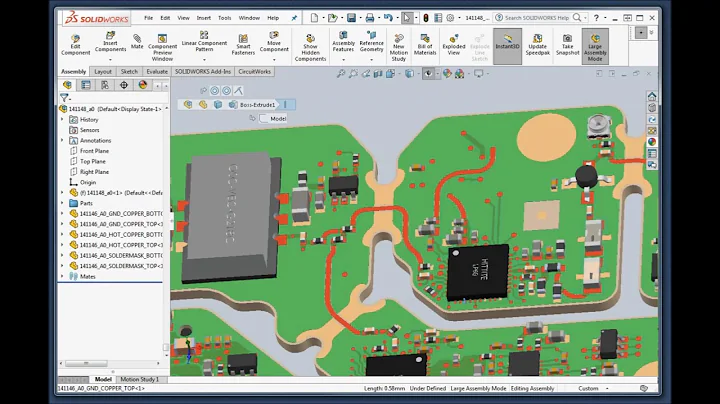The image size is (720, 404).
Task: Open the DisplayManager color ball tab
Action: pyautogui.click(x=143, y=85)
